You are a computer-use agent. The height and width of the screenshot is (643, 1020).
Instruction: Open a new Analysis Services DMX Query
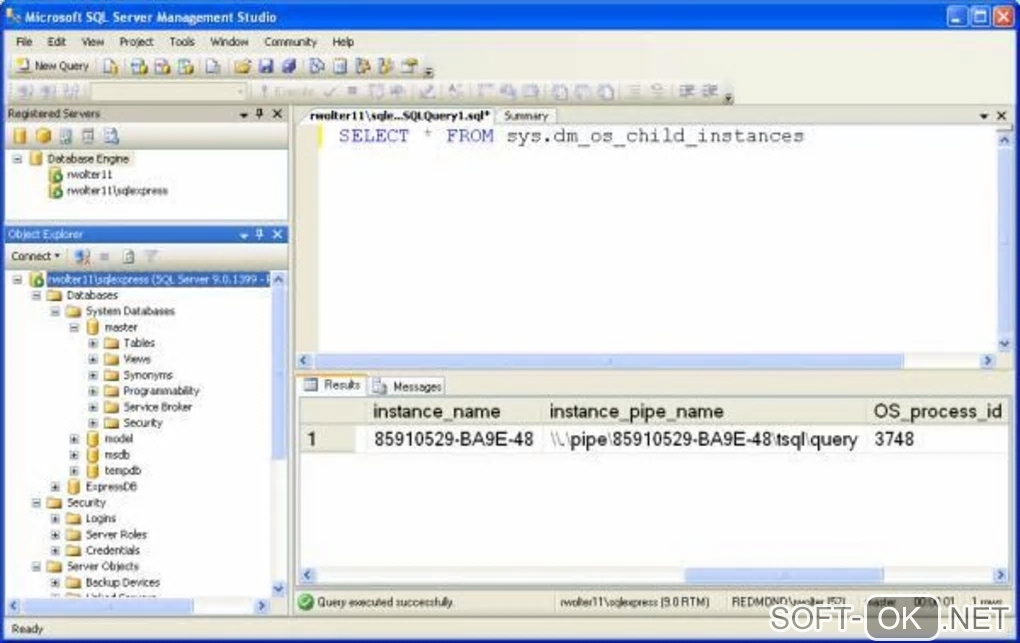[x=162, y=66]
